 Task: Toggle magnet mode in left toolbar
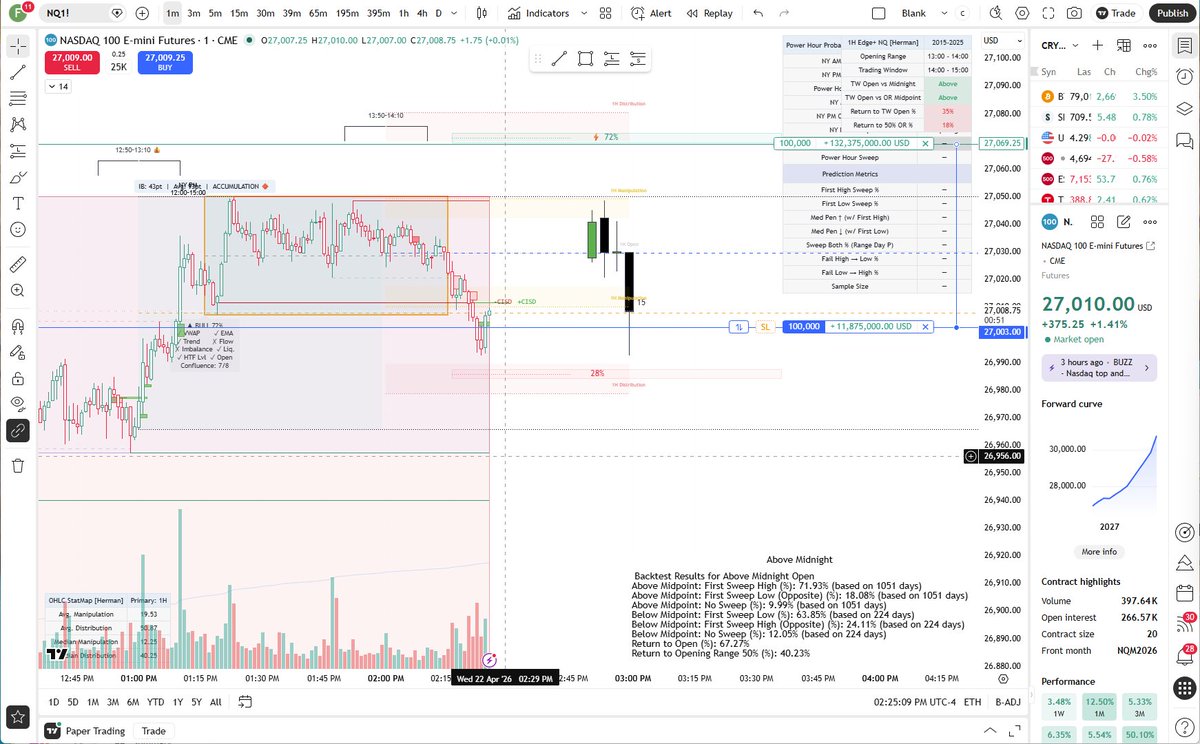[x=18, y=326]
